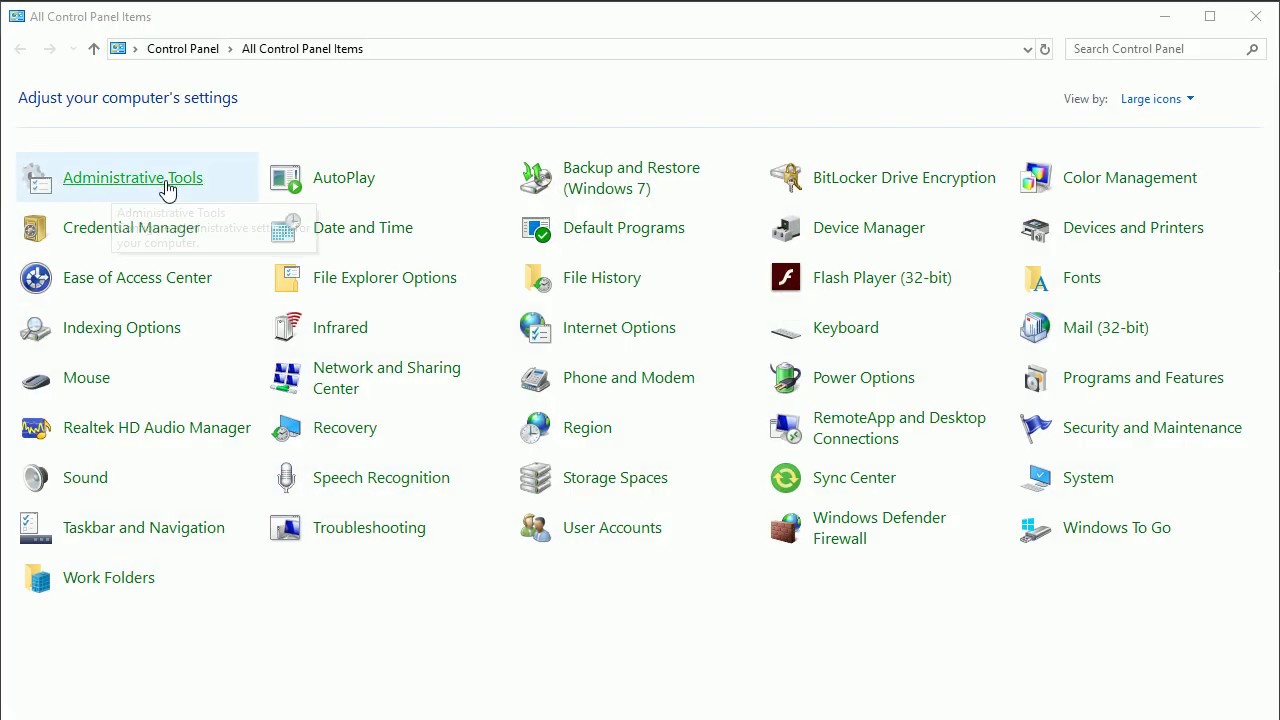
Task: Click the Flash Player icon
Action: tap(786, 278)
